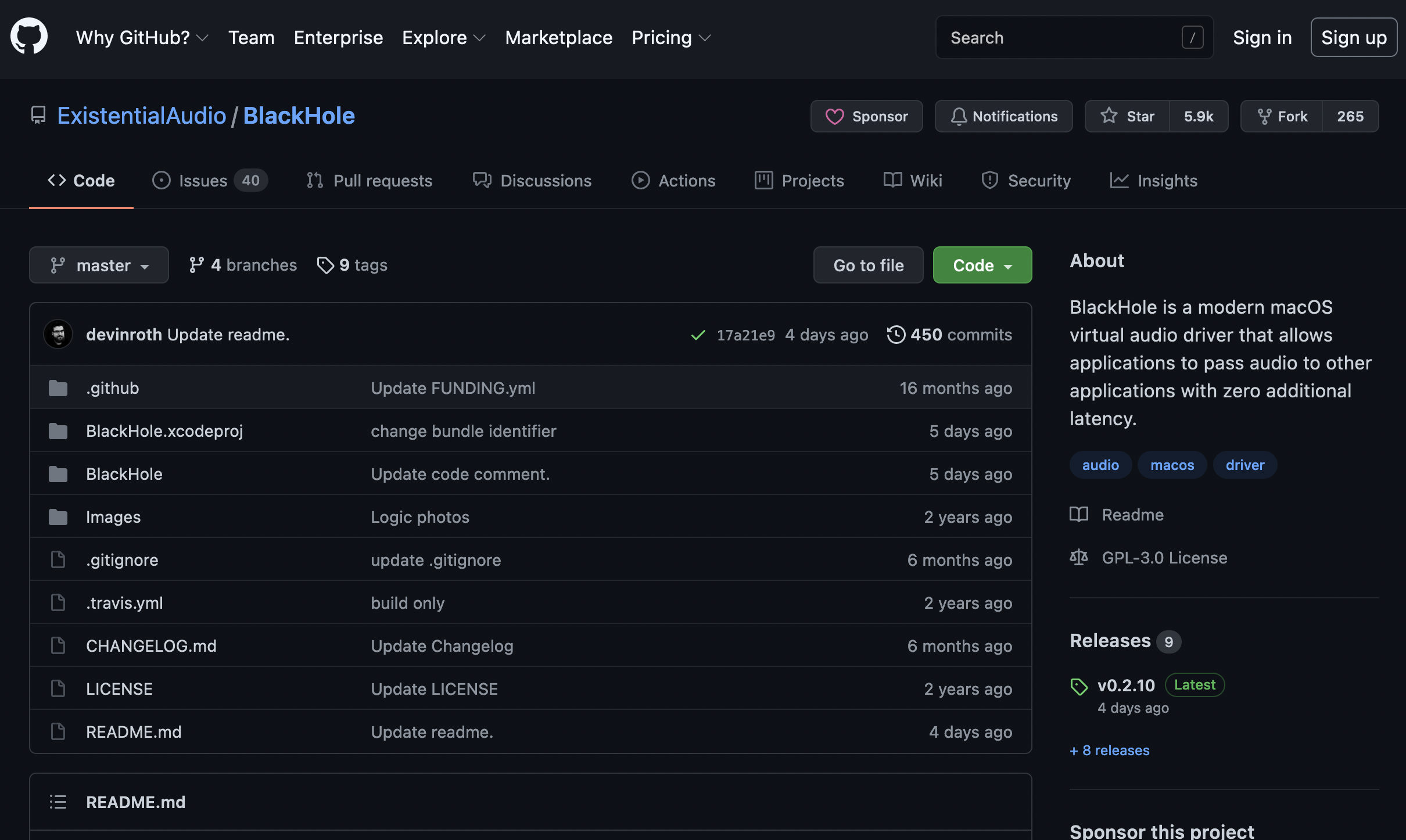Open the Update FUNDING.yml commit message
Screen dimensions: 1406x840
tap(453, 388)
